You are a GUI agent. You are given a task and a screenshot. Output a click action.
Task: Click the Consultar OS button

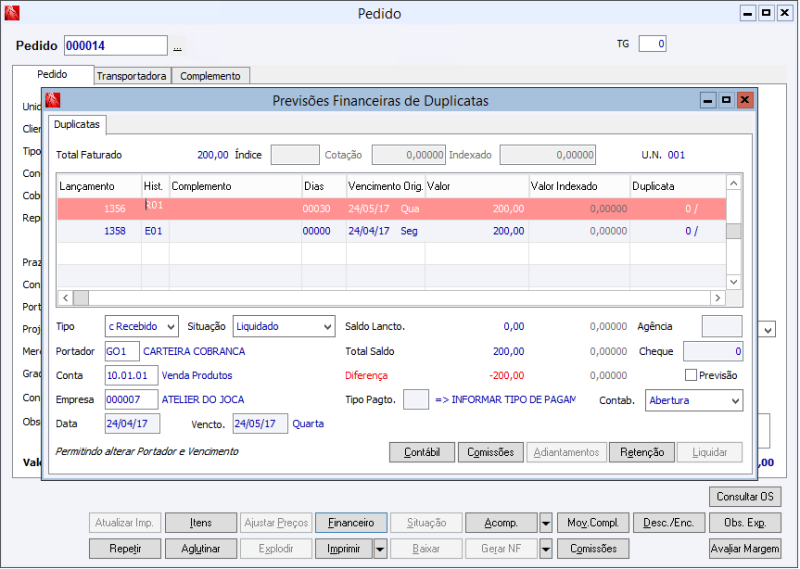(745, 497)
